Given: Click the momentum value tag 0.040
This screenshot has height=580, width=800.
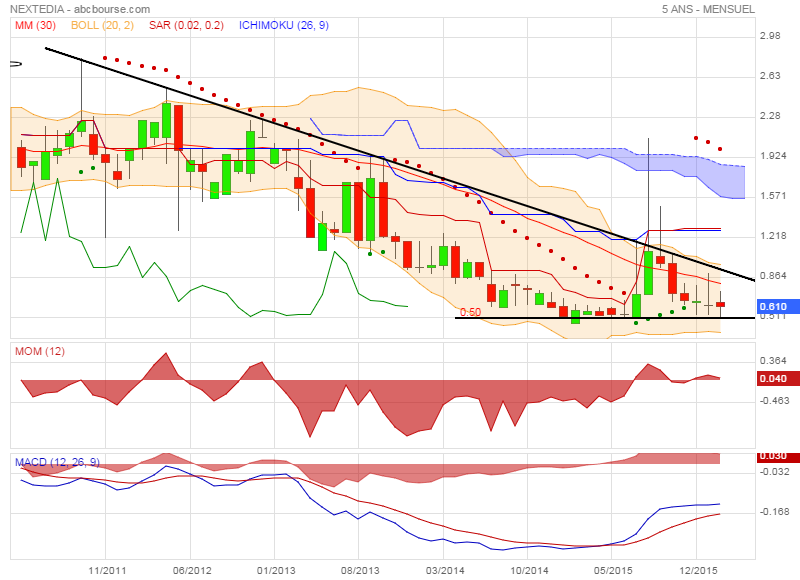Looking at the screenshot, I should (778, 379).
